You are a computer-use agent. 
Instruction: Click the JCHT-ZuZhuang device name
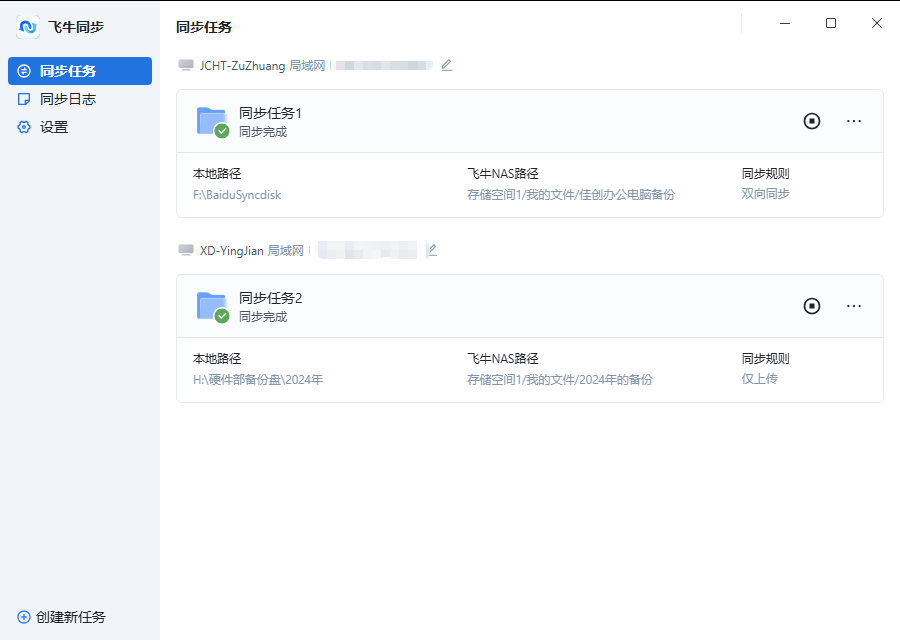coord(242,66)
